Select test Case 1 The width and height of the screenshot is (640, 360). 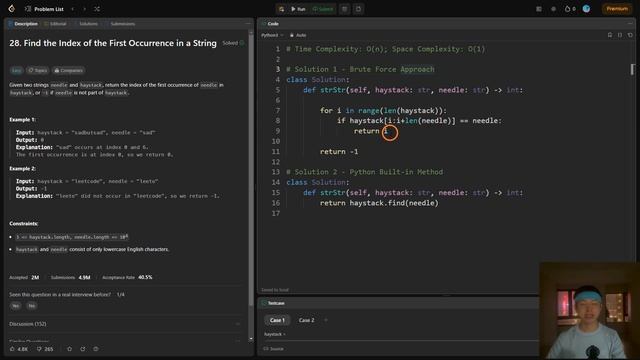pos(277,320)
